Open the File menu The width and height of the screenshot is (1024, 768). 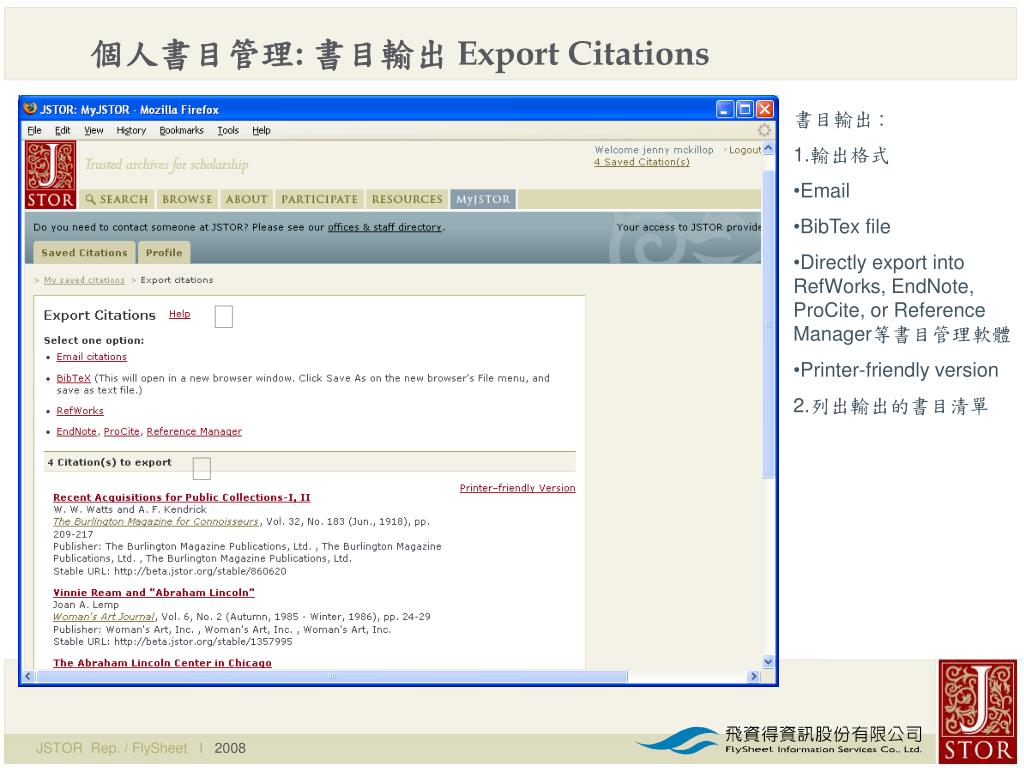point(35,131)
